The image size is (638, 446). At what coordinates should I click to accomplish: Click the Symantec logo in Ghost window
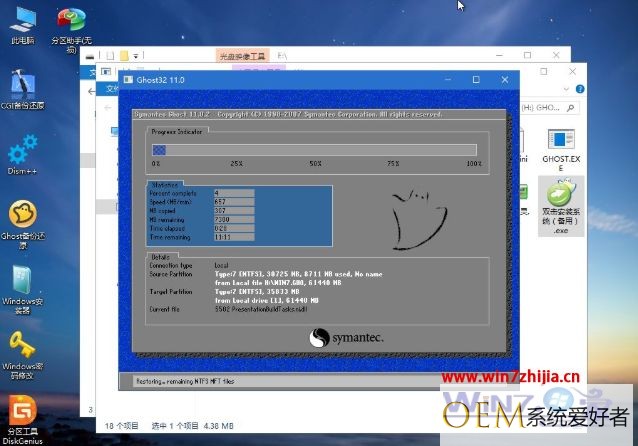346,338
